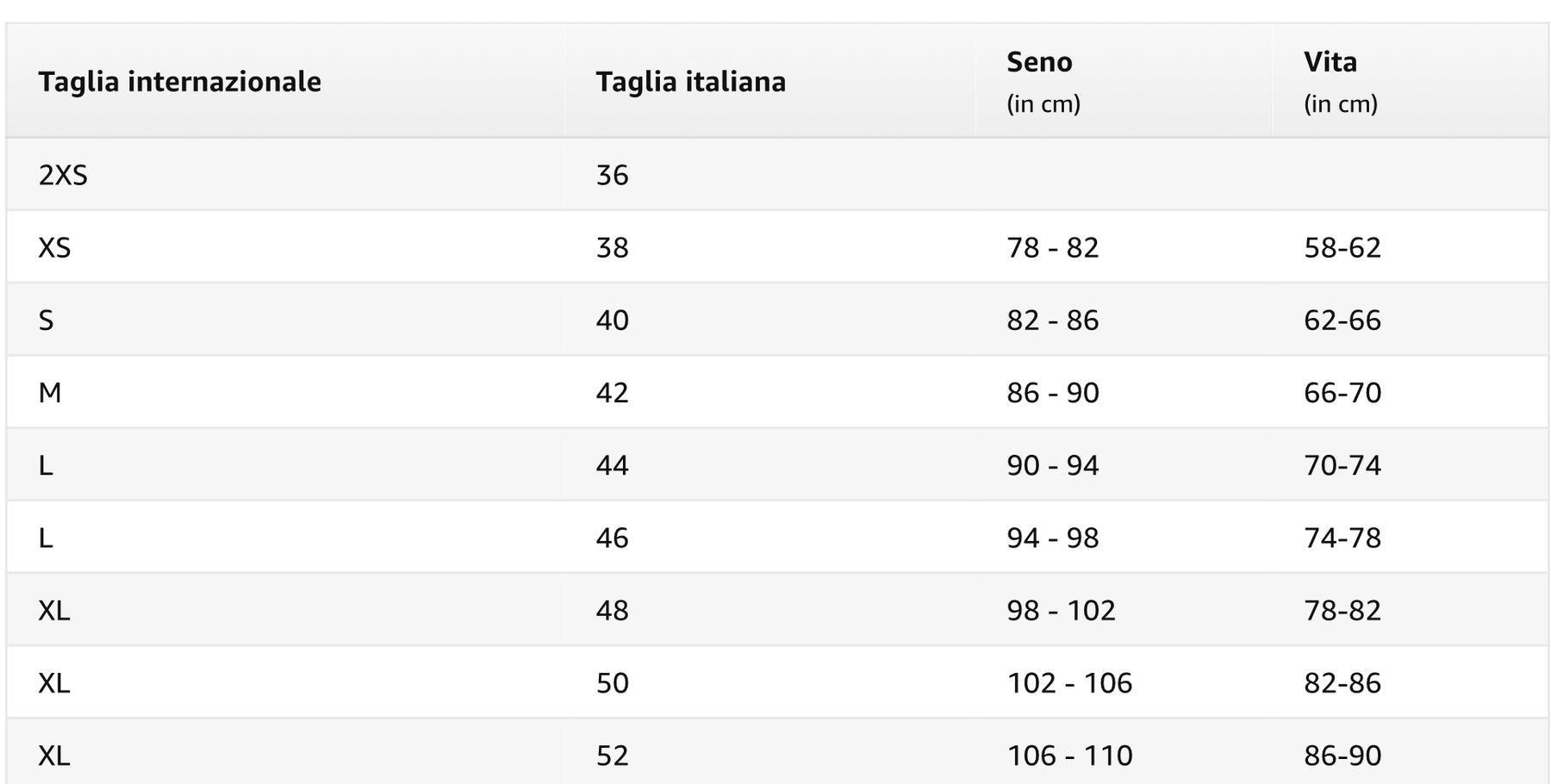Viewport: 1551px width, 784px height.
Task: Select the 70-74 waist value
Action: coord(1342,465)
